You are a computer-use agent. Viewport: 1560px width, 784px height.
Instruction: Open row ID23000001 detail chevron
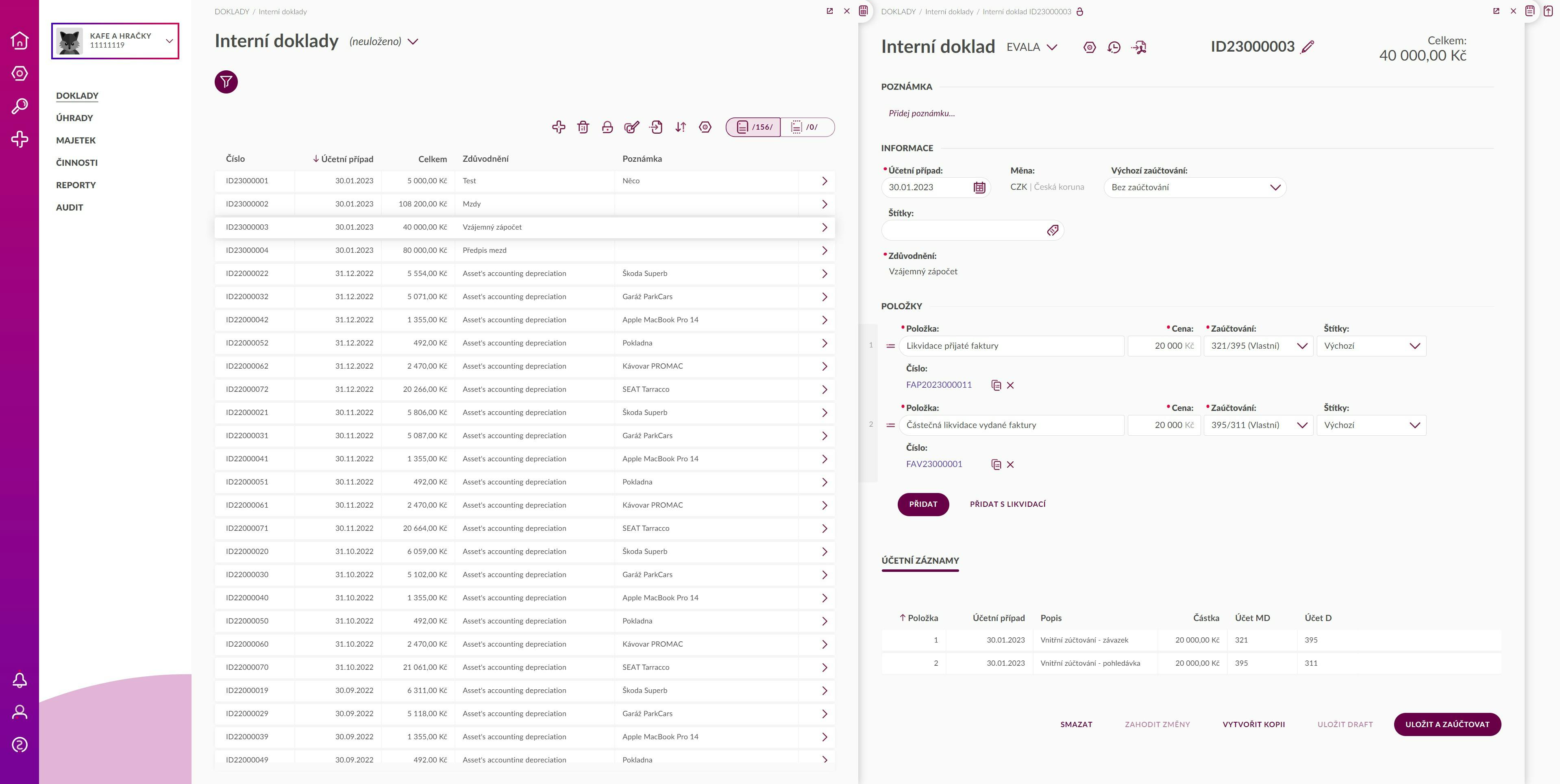coord(824,181)
